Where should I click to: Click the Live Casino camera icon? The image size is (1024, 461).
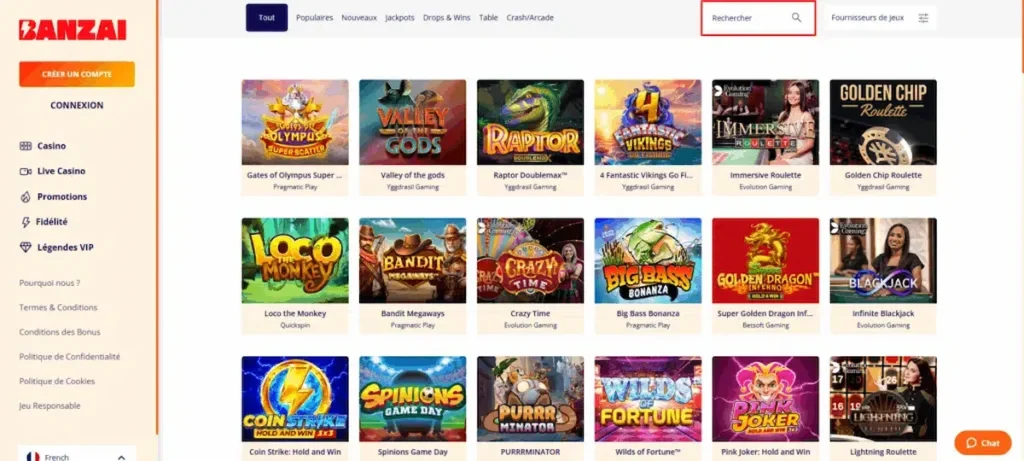pos(25,171)
